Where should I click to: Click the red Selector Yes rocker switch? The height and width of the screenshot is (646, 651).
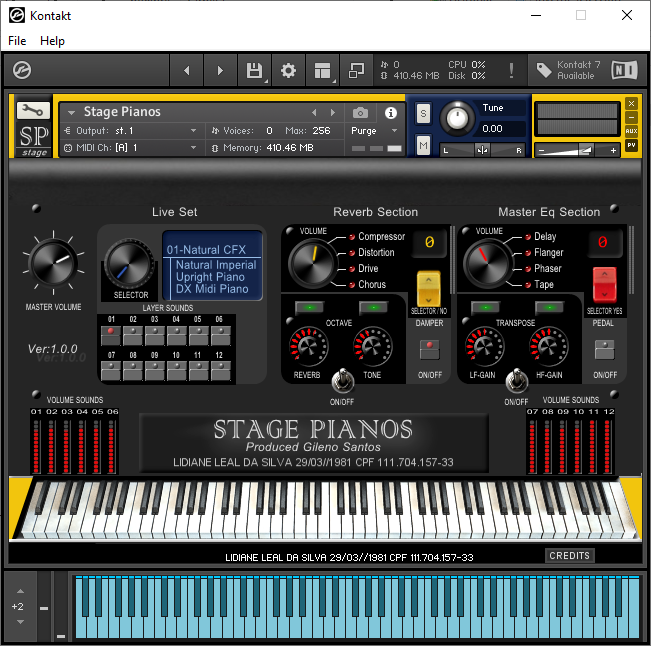[604, 285]
